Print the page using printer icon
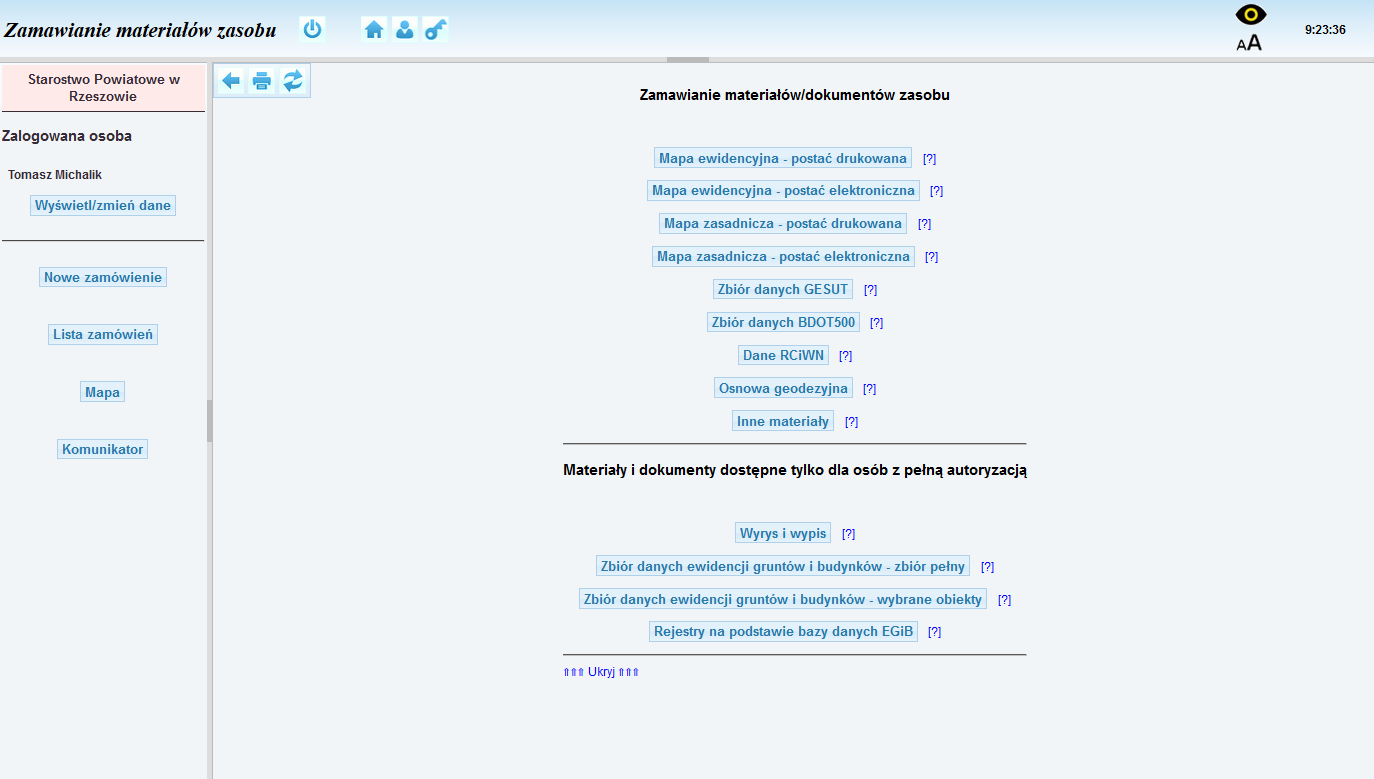This screenshot has height=779, width=1374. pos(262,81)
